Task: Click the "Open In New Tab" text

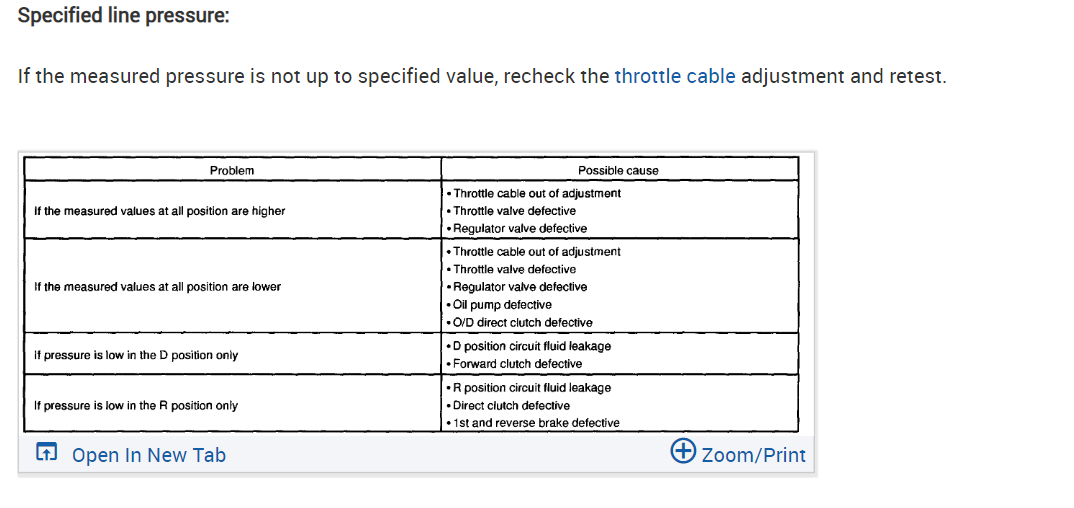Action: 149,455
